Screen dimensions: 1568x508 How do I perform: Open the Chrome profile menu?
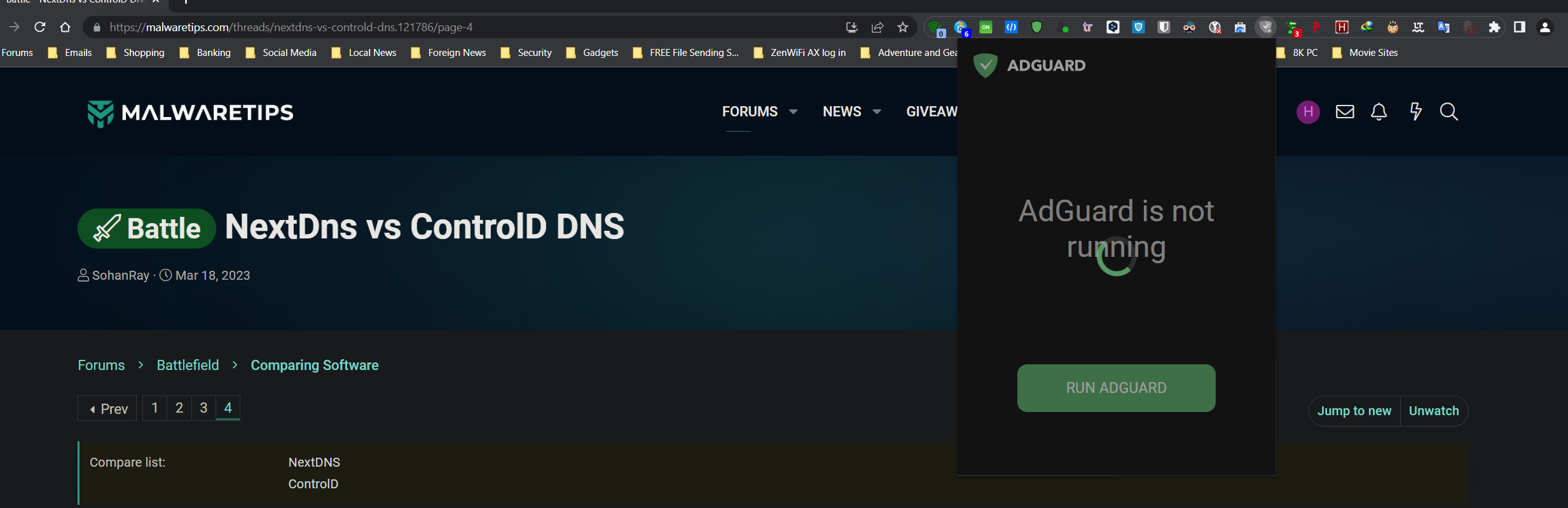[x=1545, y=27]
